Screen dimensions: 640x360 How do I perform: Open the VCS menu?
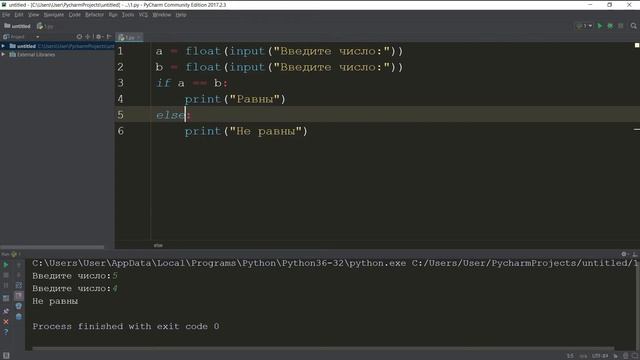tap(143, 15)
